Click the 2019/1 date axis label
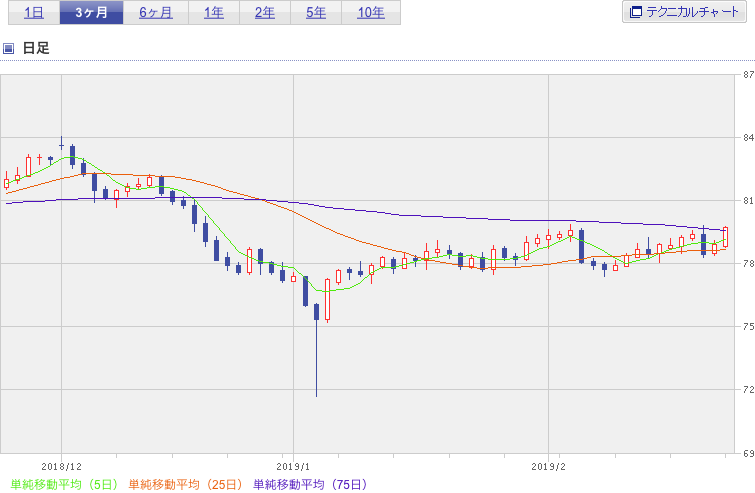The height and width of the screenshot is (493, 755). tap(293, 467)
